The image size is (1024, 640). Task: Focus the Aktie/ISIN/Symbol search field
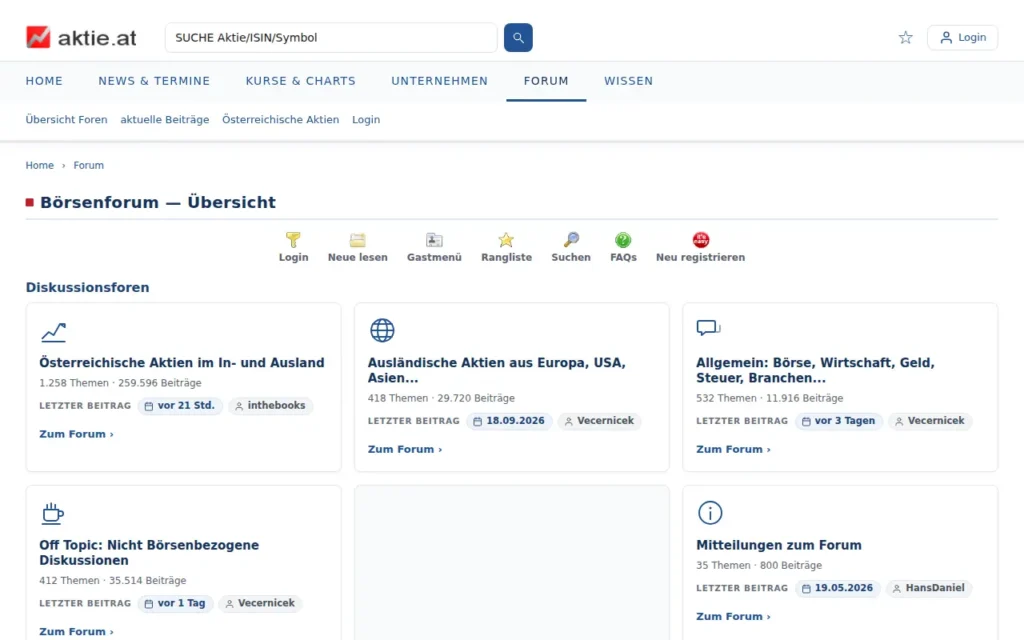(331, 37)
